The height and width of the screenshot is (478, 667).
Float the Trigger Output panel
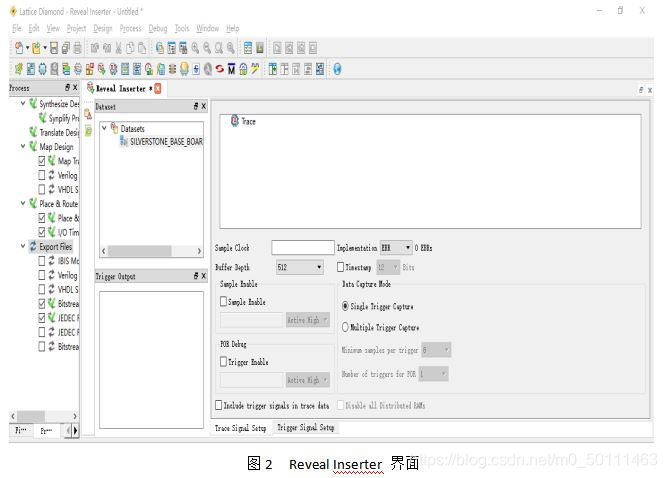(196, 276)
